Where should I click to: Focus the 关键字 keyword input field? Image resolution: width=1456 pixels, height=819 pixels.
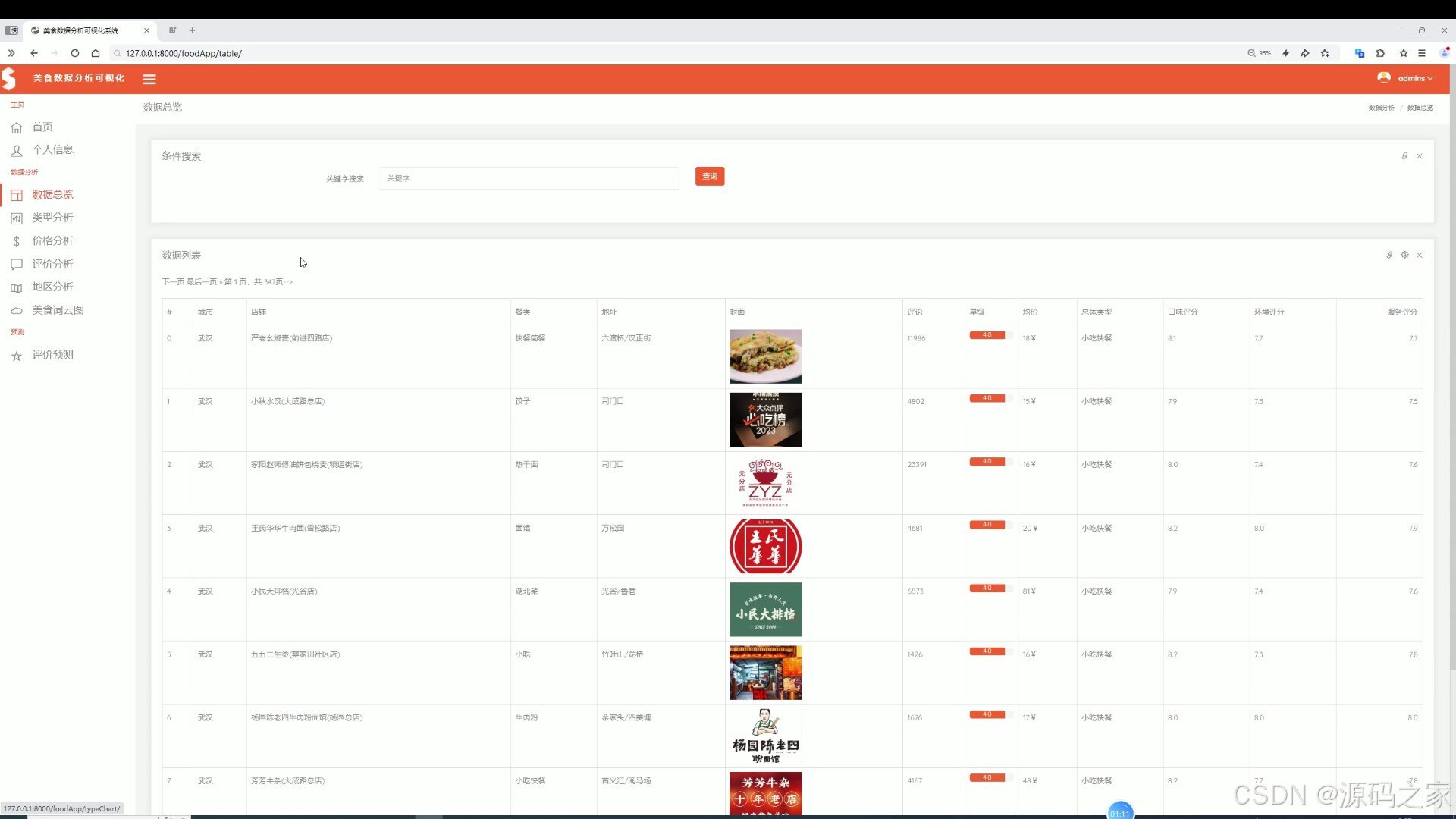pyautogui.click(x=529, y=178)
